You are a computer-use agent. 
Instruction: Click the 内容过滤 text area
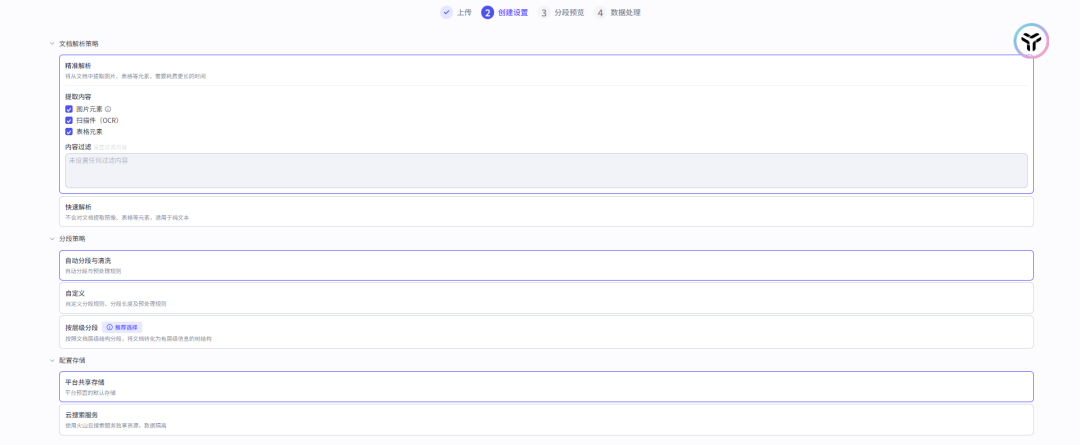(546, 170)
